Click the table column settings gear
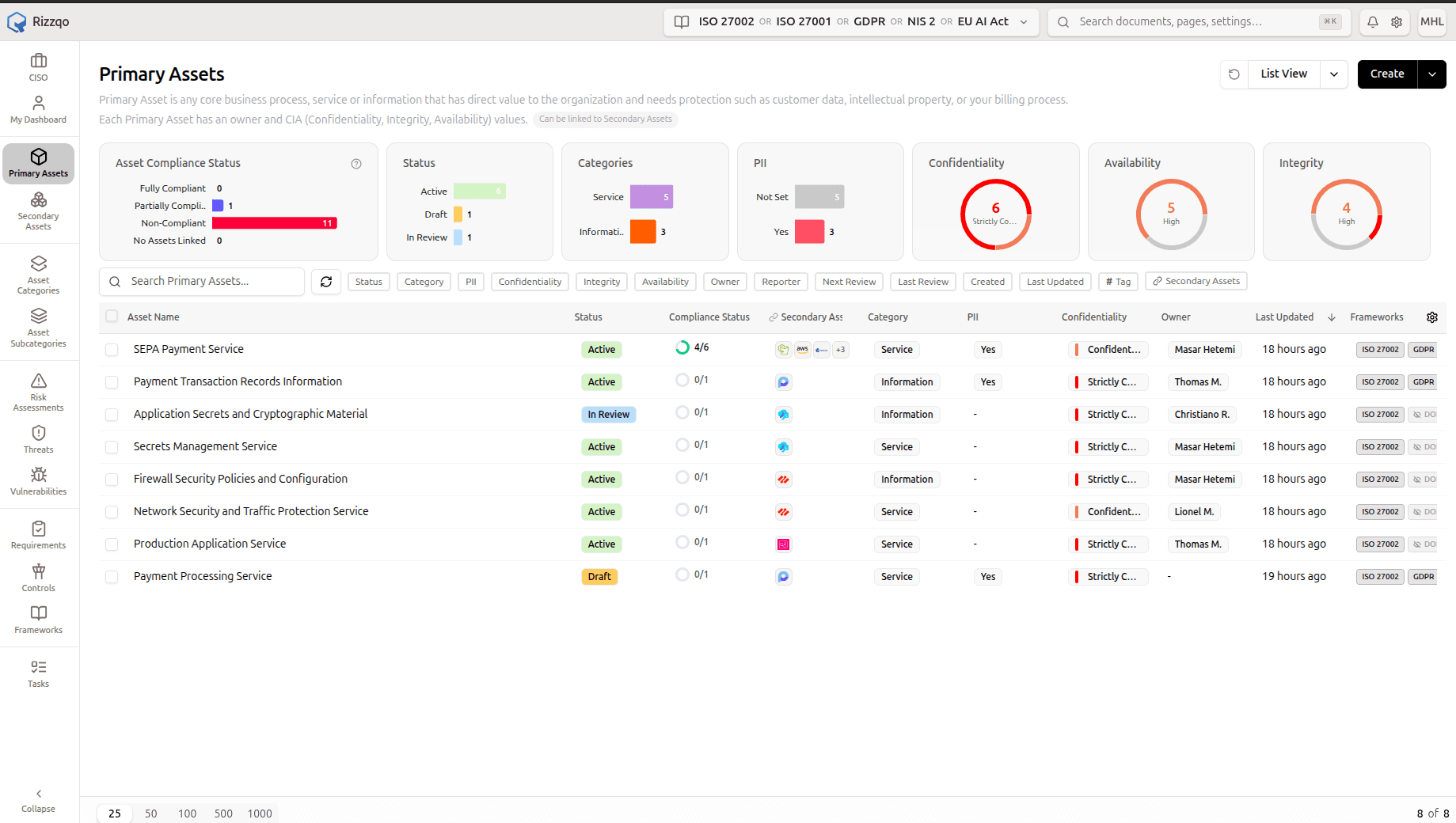1456x823 pixels. click(1432, 317)
